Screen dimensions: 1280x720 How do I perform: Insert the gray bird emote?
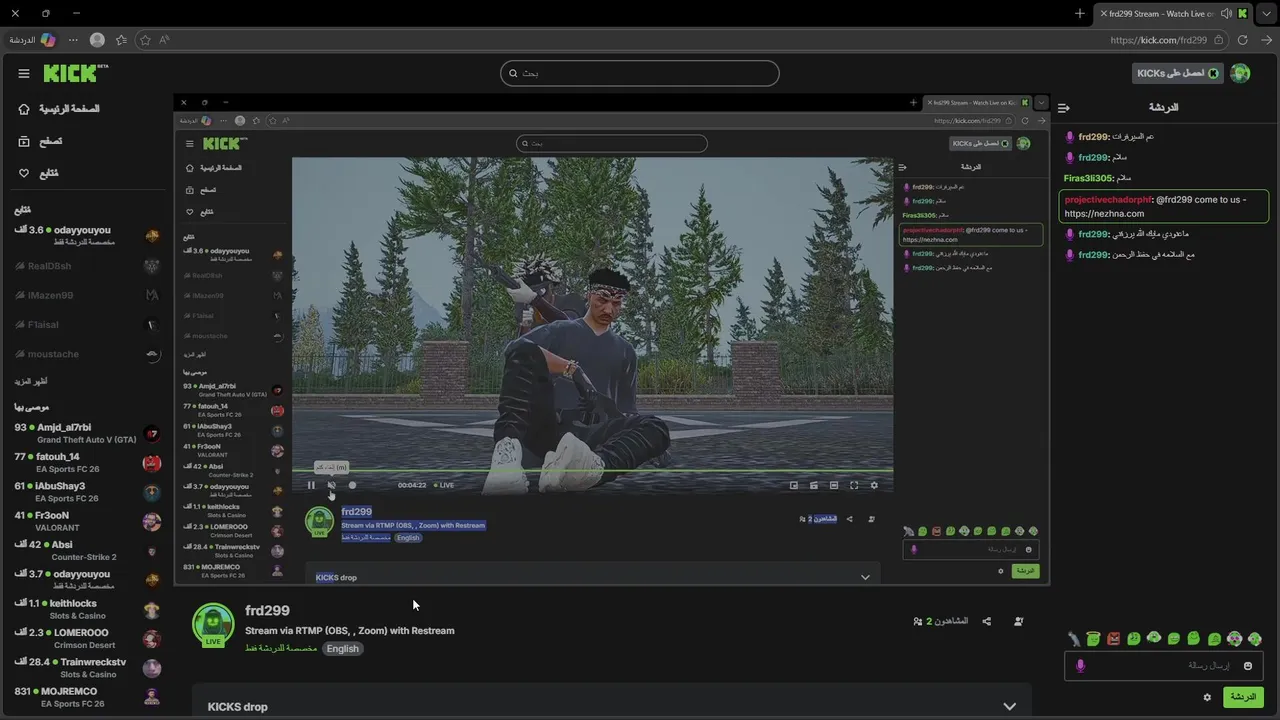(1073, 638)
